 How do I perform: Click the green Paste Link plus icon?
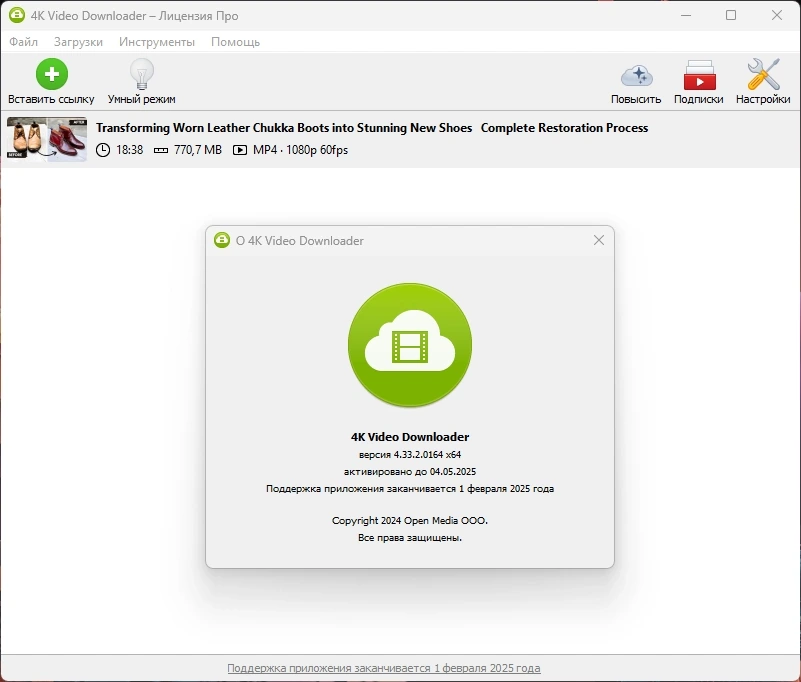52,74
